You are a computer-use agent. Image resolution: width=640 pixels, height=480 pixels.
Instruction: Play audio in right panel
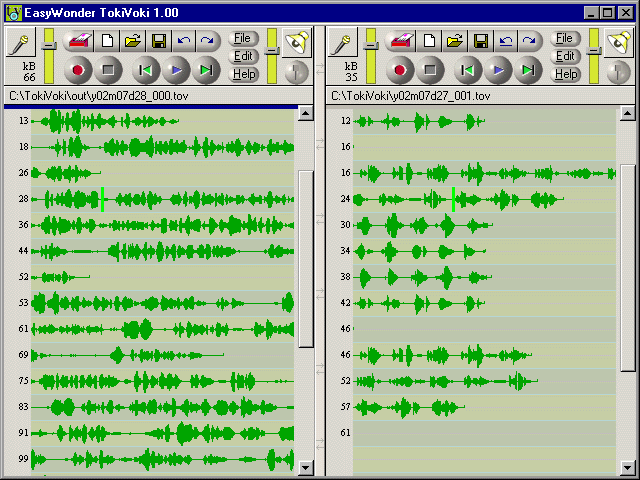(498, 70)
